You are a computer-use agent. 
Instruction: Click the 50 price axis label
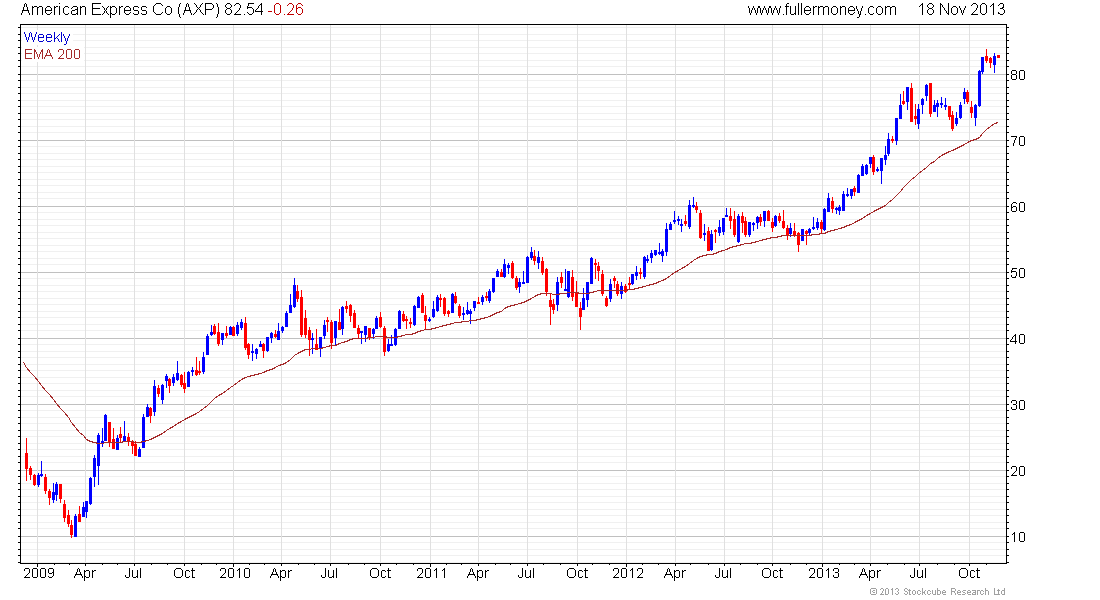click(x=1017, y=273)
